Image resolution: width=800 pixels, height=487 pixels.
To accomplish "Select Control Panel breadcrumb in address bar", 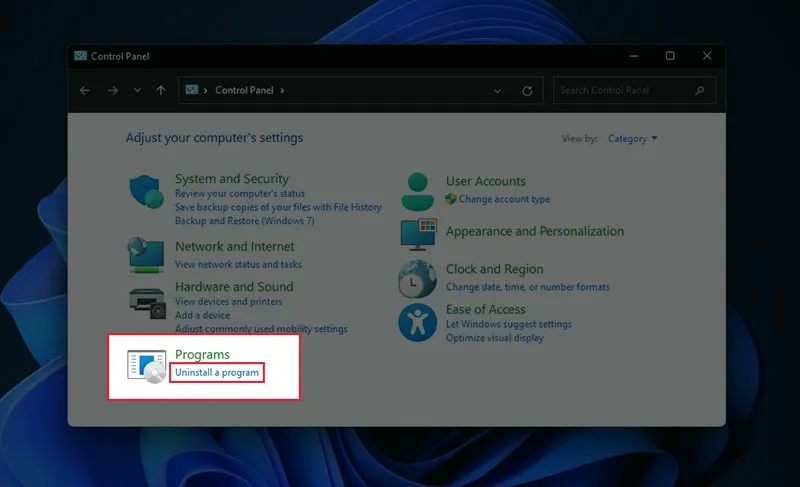I will tap(245, 91).
